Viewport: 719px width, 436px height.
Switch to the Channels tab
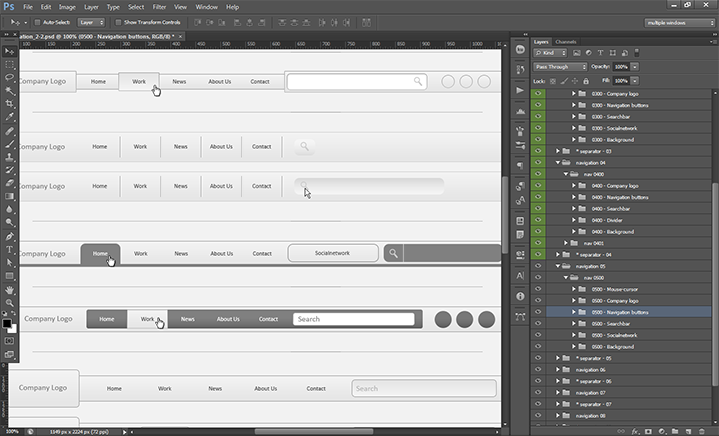pos(566,42)
